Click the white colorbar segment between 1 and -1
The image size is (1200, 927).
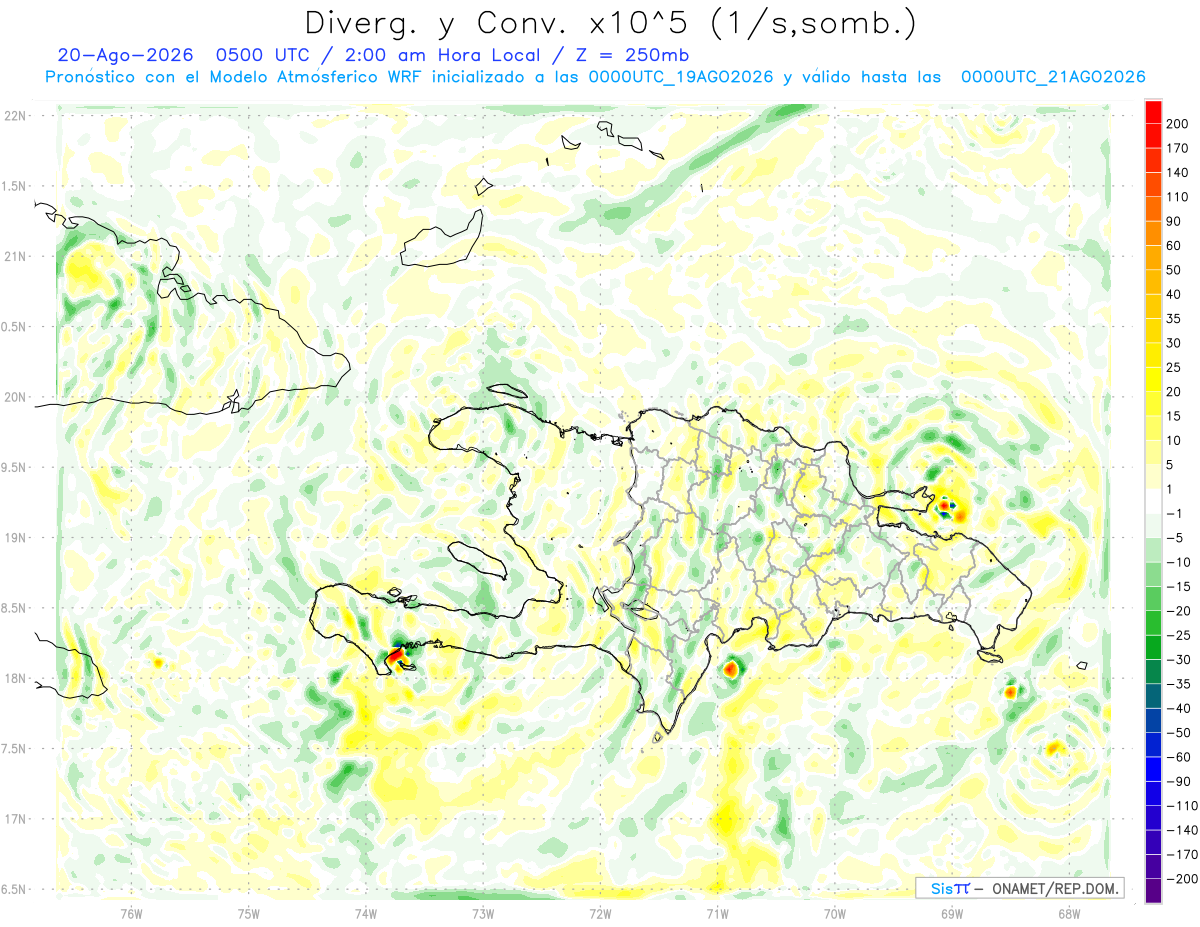coord(1153,501)
